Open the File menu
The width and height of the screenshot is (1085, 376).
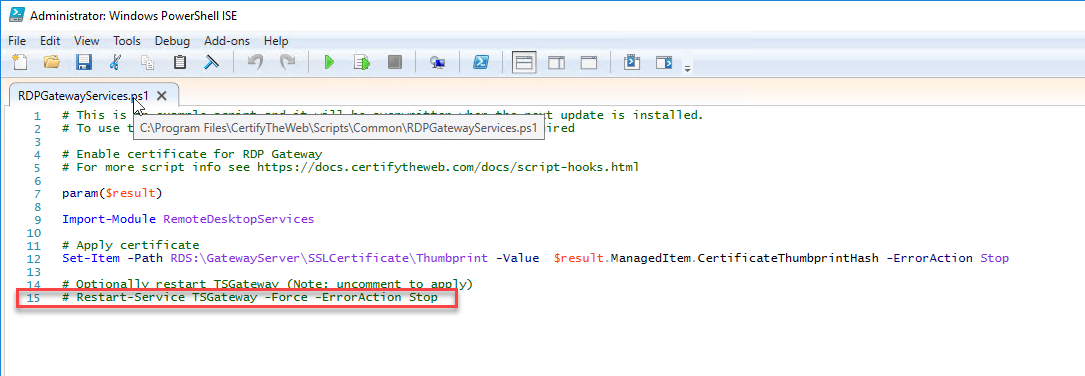coord(17,41)
